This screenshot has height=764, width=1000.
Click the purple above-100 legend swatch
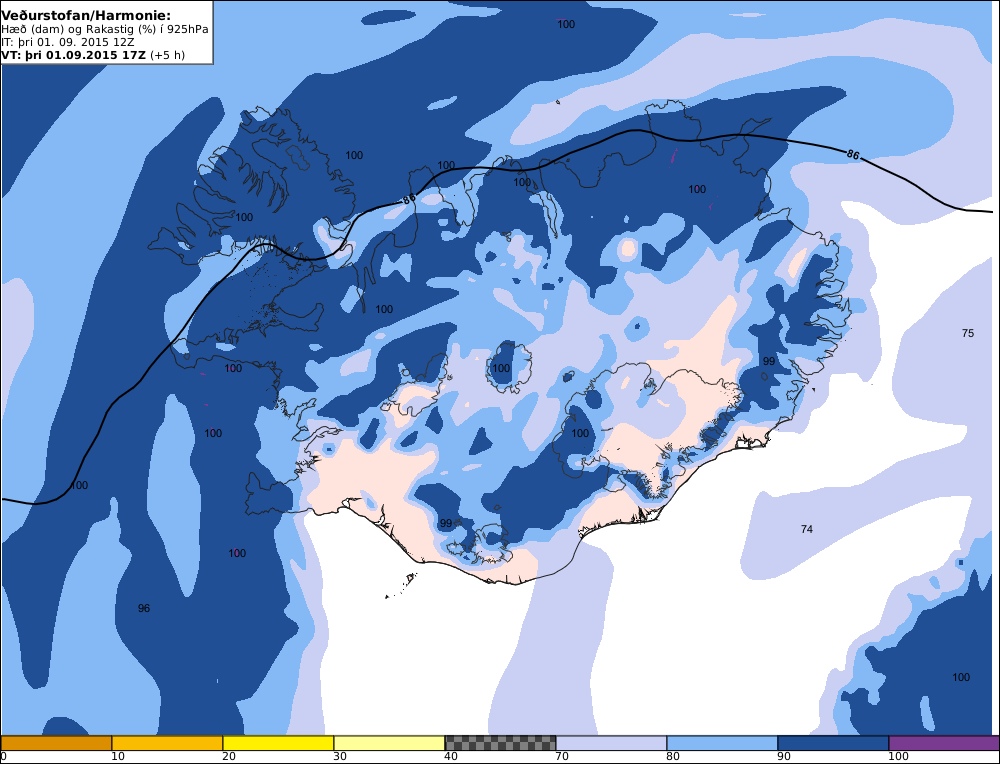(x=944, y=743)
